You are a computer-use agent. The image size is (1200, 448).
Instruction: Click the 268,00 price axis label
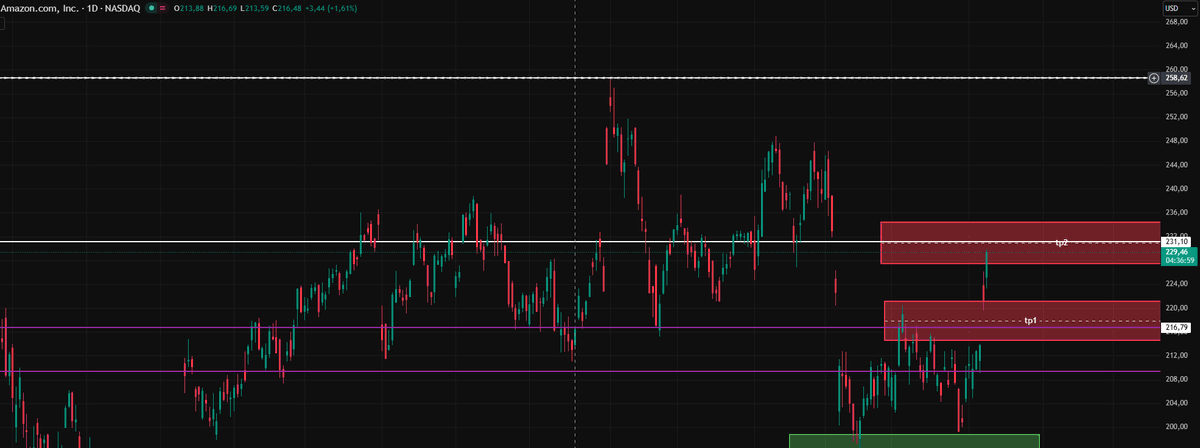(x=1177, y=21)
